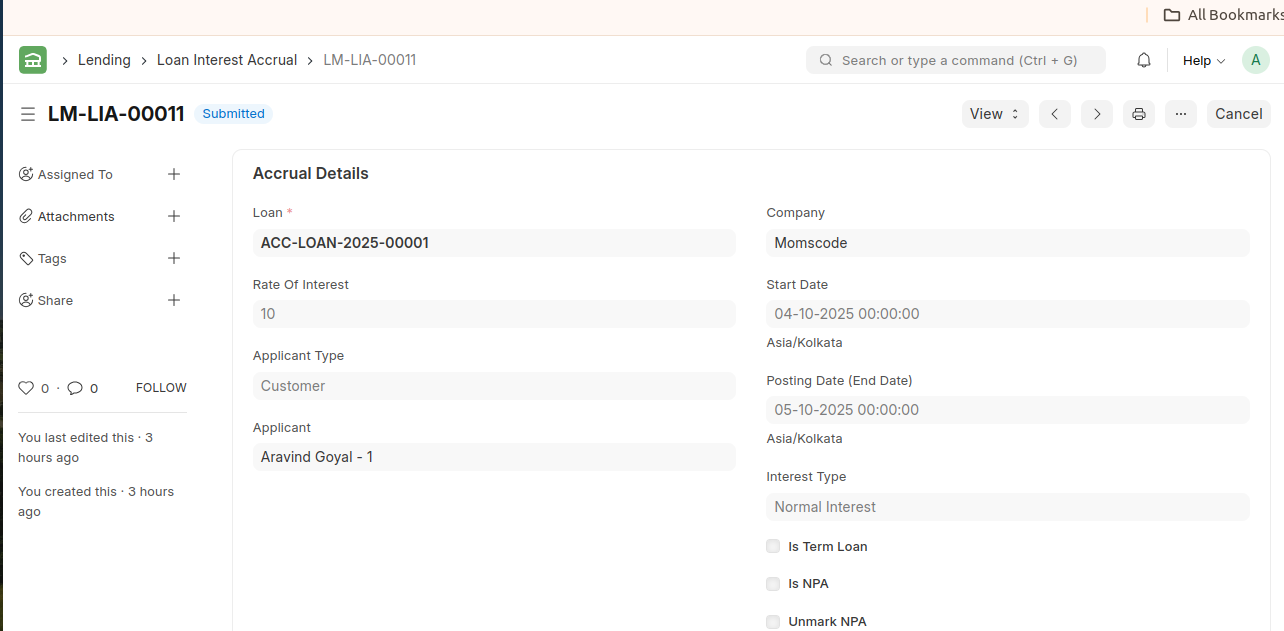Open the Help dropdown menu
Viewport: 1284px width, 631px height.
coord(1203,60)
